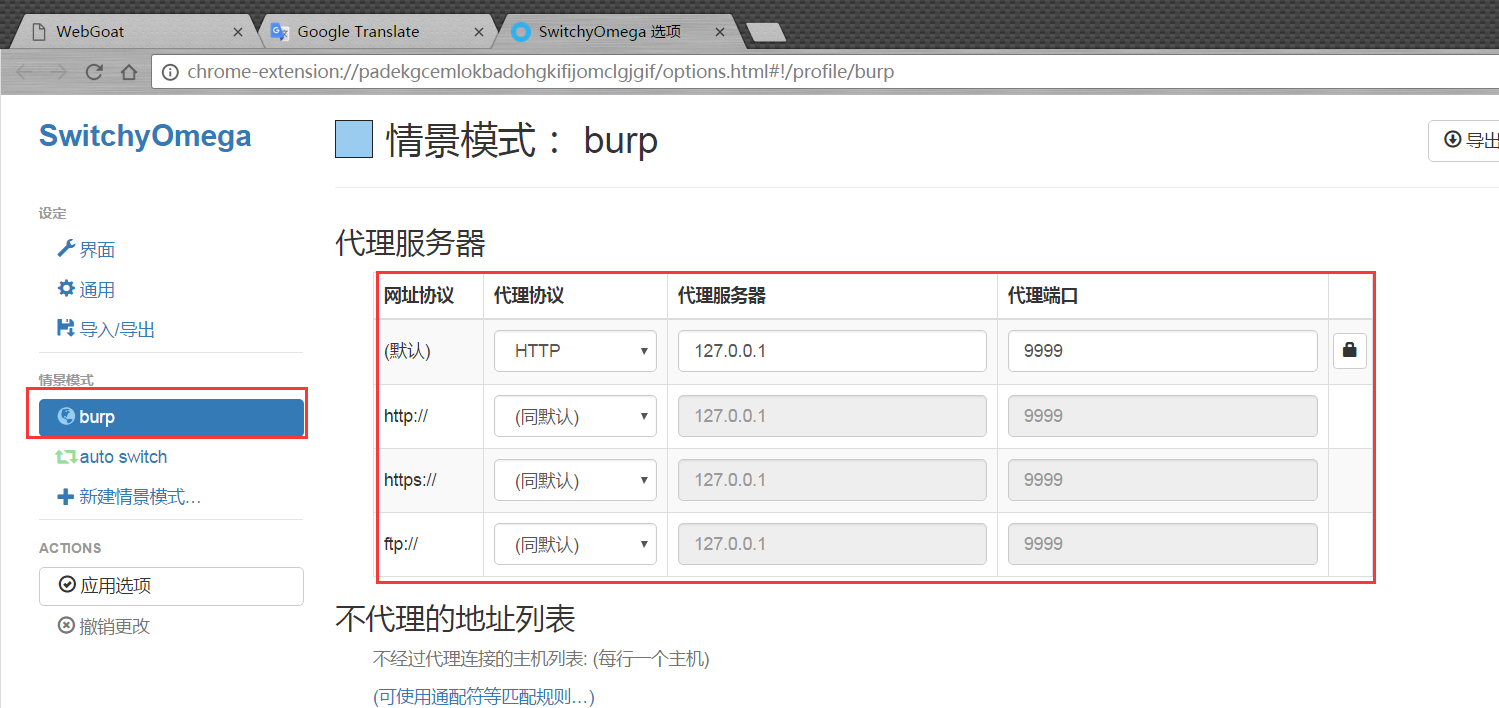Screen dimensions: 1499x708
Task: Click the http:// row port field
Action: 1162,416
